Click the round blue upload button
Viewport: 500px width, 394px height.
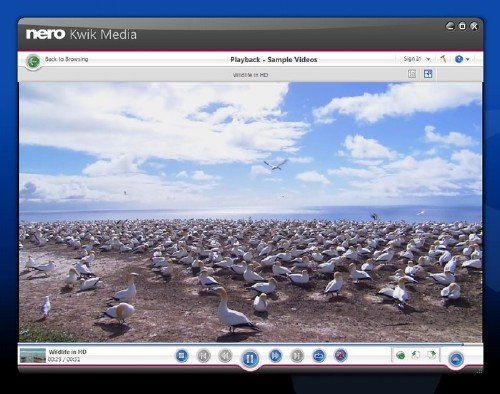[x=456, y=359]
